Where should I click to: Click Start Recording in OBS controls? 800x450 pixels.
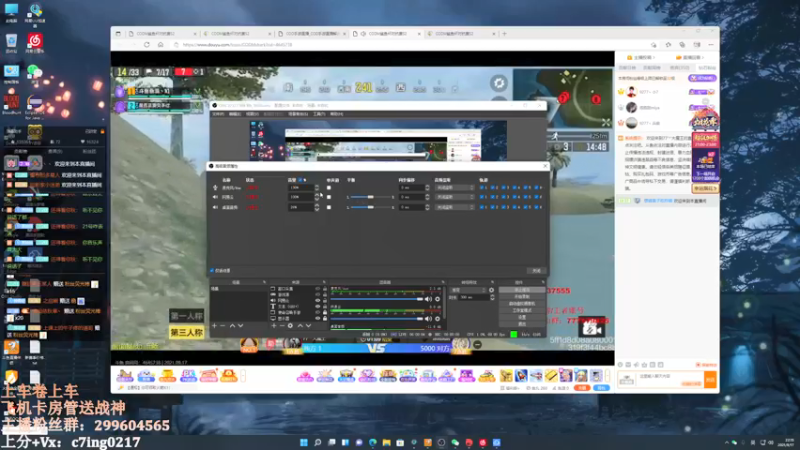click(x=521, y=296)
